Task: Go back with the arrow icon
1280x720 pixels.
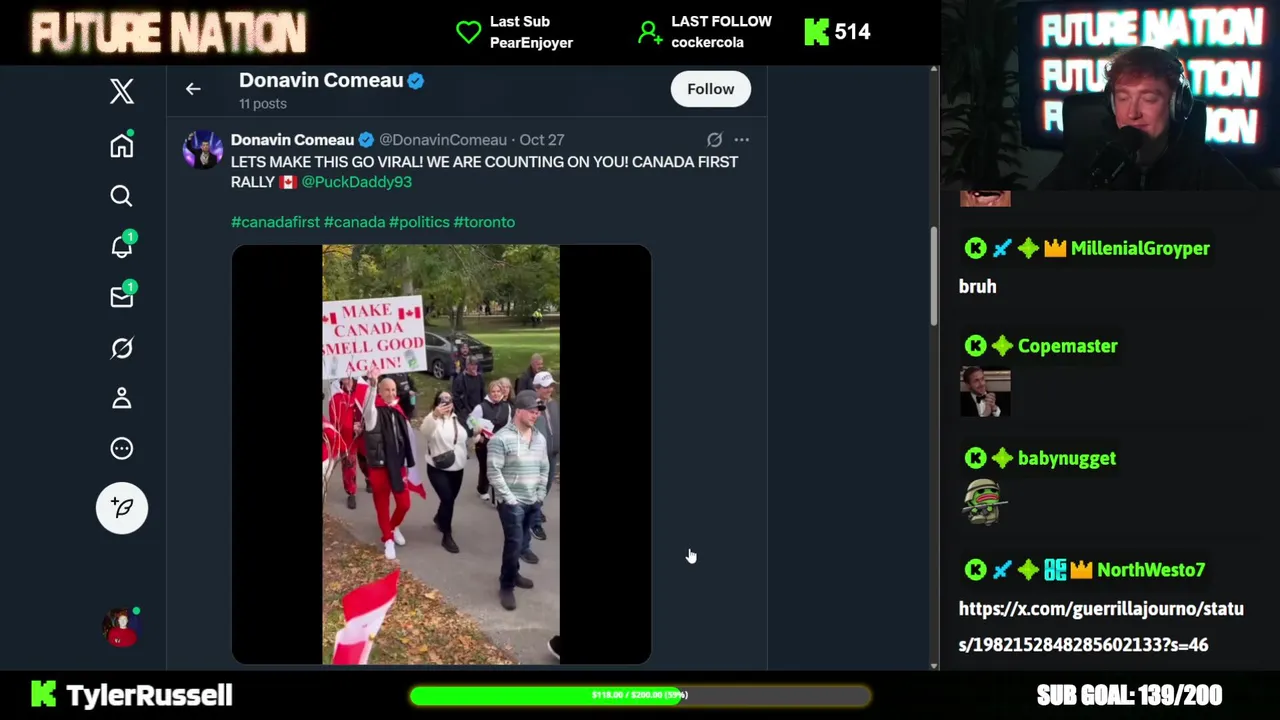Action: [x=193, y=89]
